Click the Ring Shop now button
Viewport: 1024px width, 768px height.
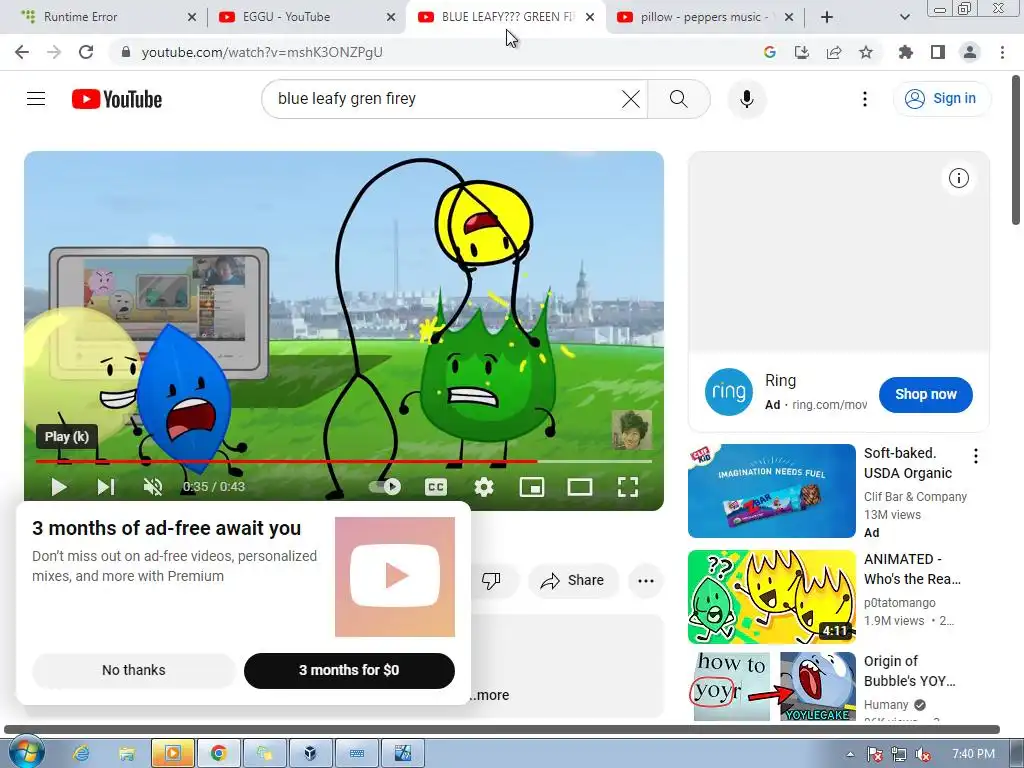(x=925, y=394)
